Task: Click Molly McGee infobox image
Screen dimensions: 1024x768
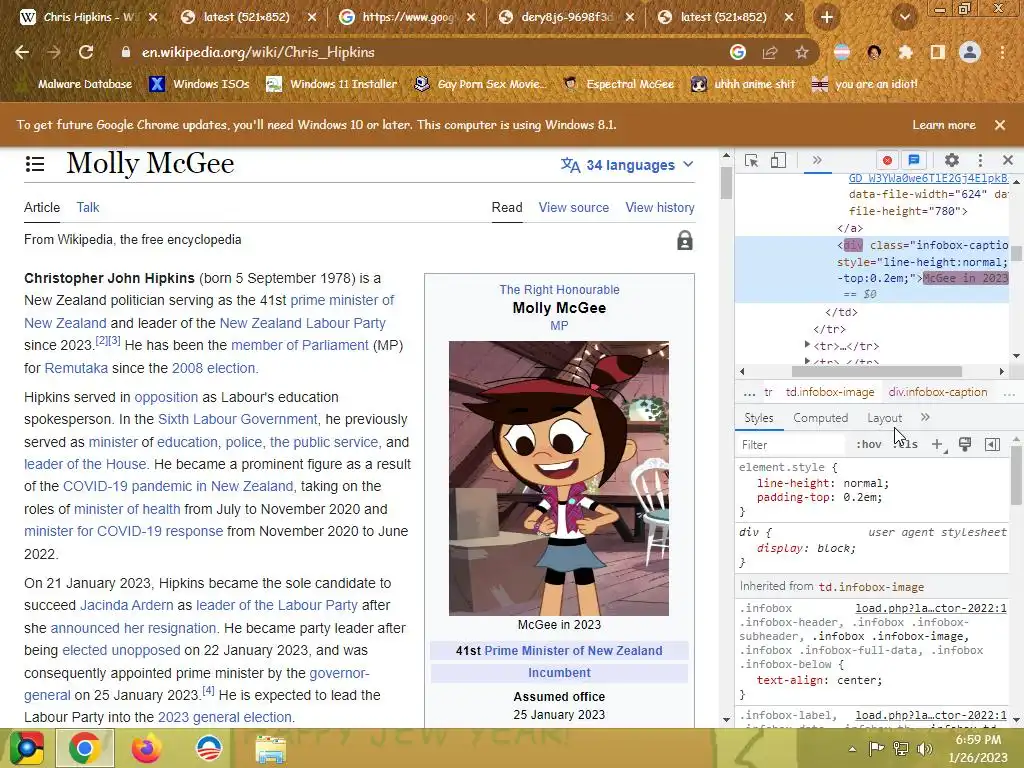Action: click(559, 478)
